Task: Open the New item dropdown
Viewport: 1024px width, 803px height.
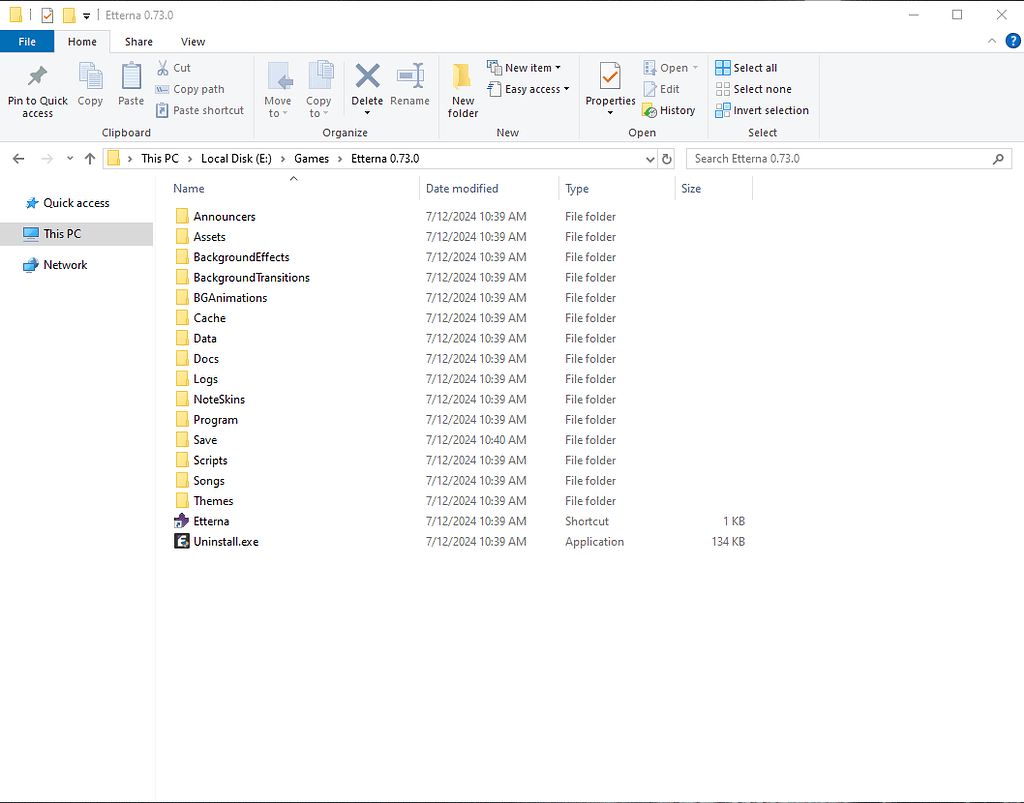Action: coord(526,67)
